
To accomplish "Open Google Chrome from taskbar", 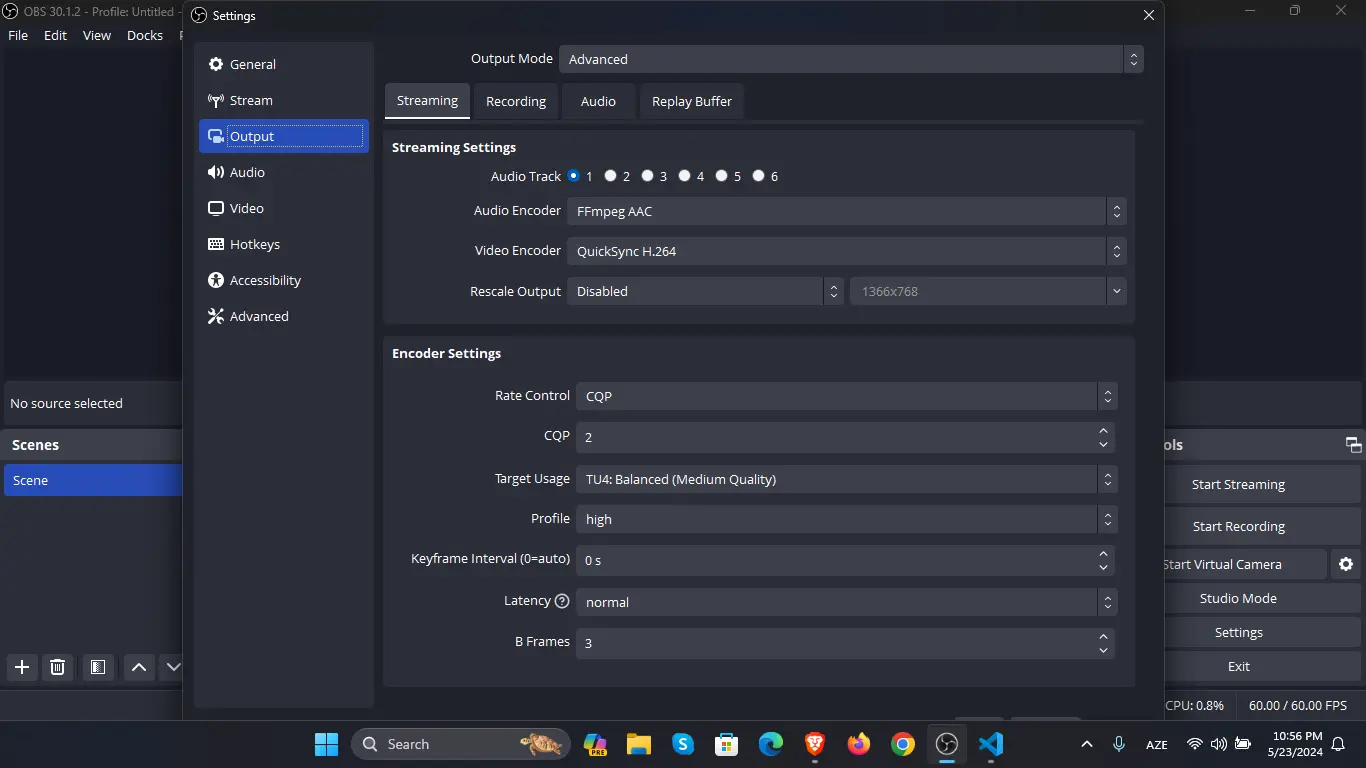I will [x=903, y=744].
